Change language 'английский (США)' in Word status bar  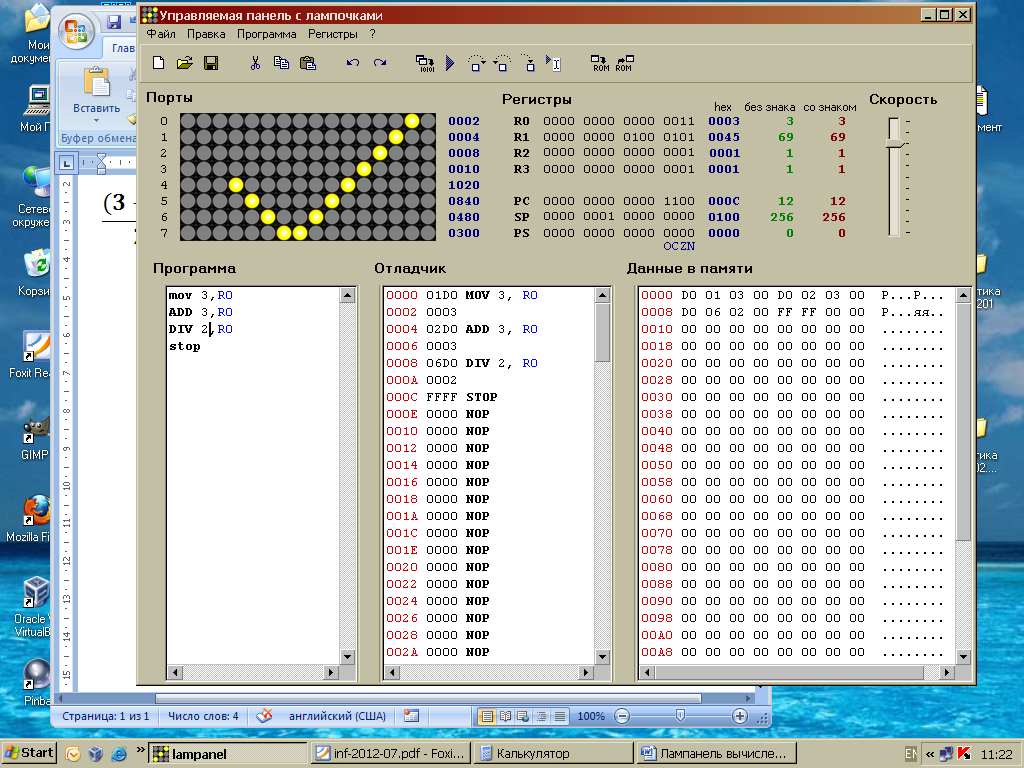click(337, 716)
